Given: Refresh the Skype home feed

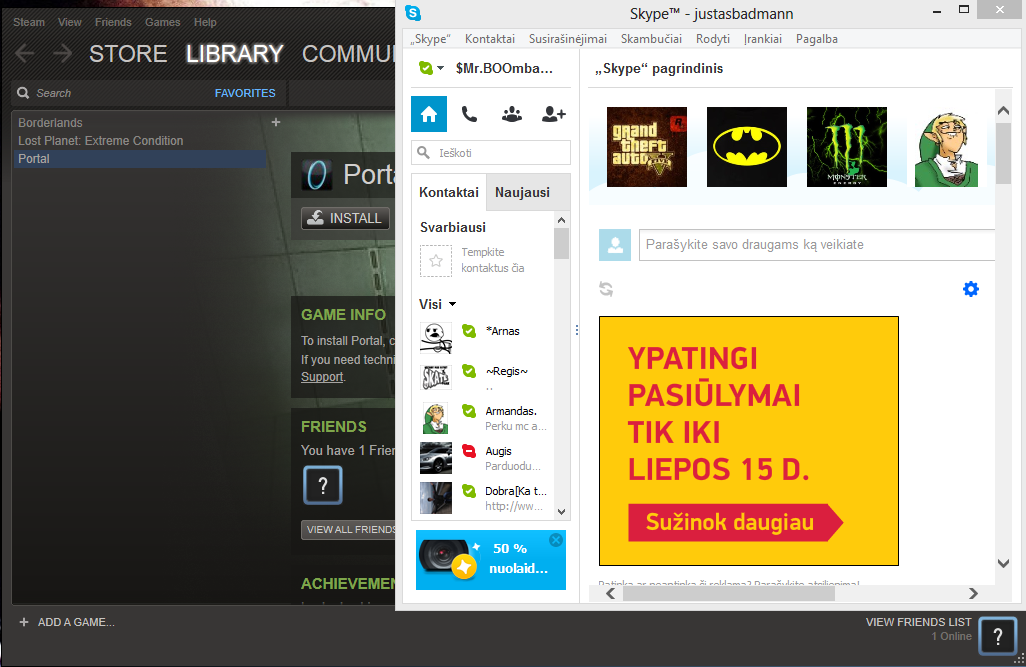Looking at the screenshot, I should click(x=606, y=289).
